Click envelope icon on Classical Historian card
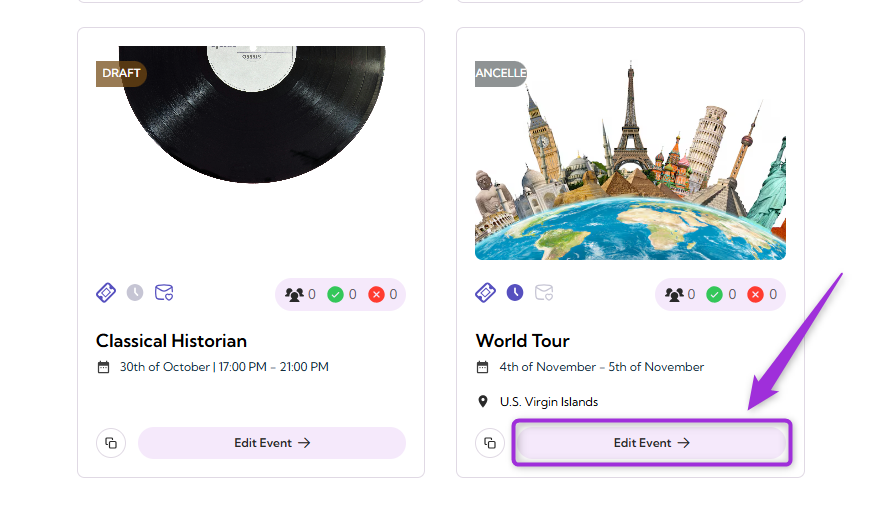Screen dimensions: 884x510 pos(164,293)
